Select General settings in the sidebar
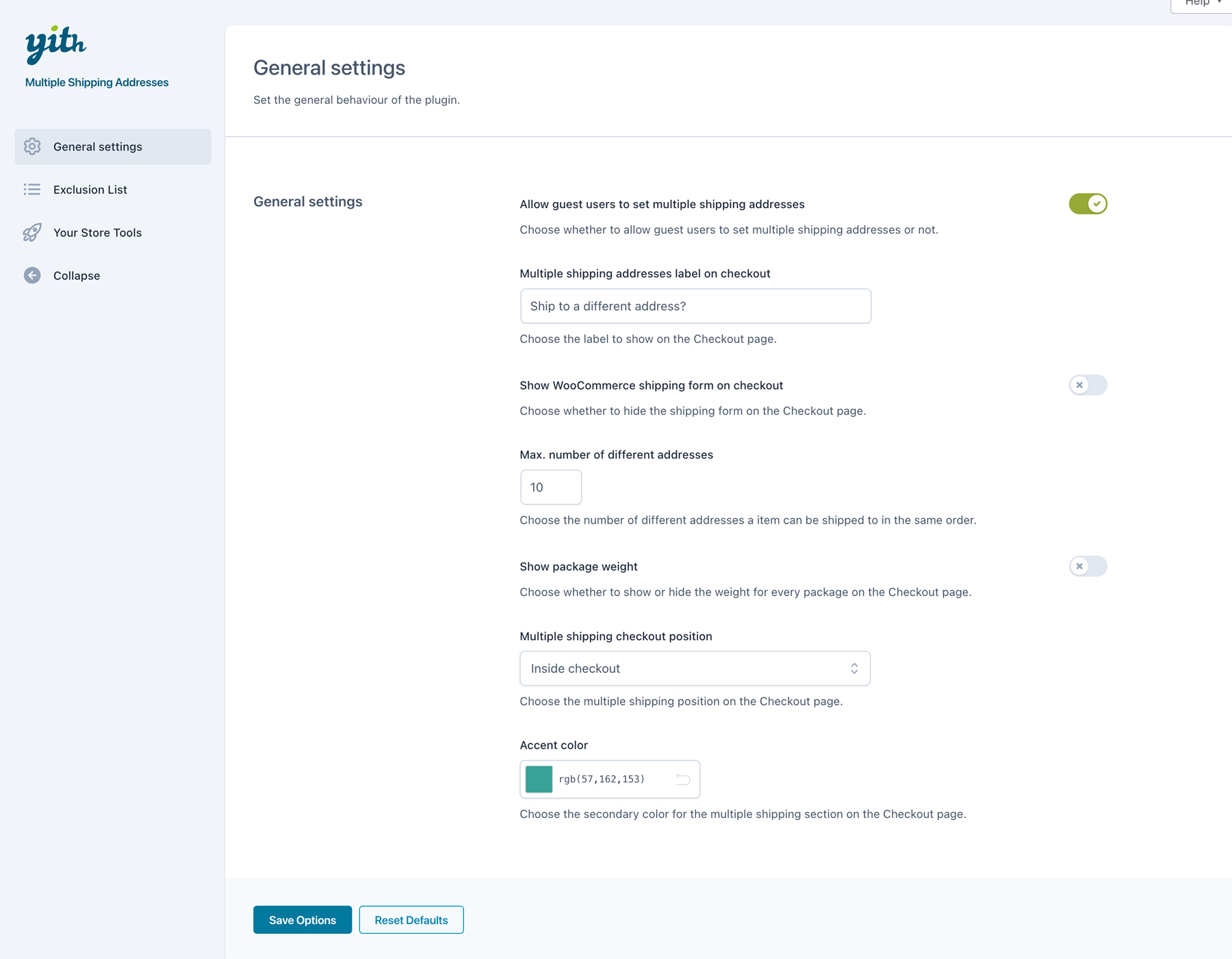This screenshot has height=959, width=1232. [x=98, y=146]
